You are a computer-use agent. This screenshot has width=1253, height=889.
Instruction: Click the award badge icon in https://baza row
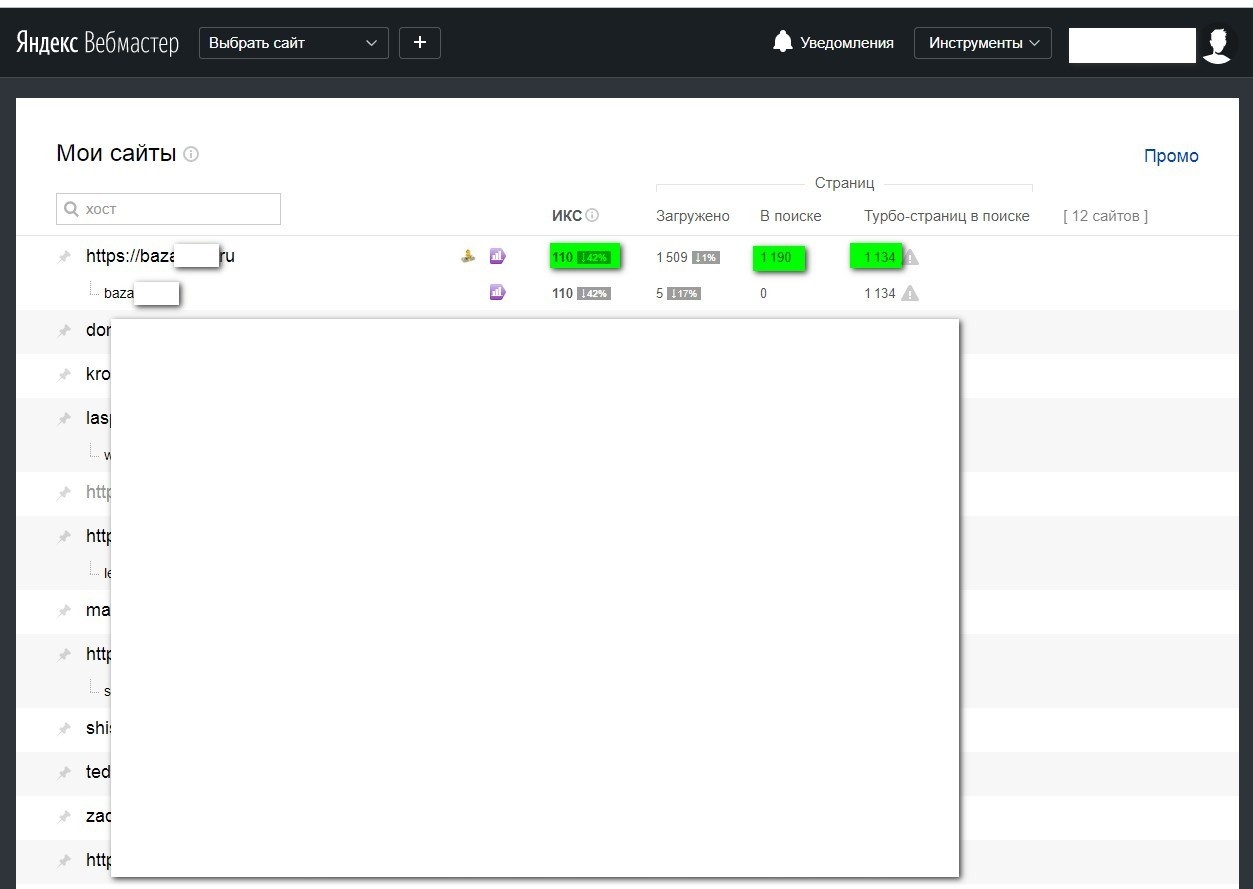(x=467, y=256)
